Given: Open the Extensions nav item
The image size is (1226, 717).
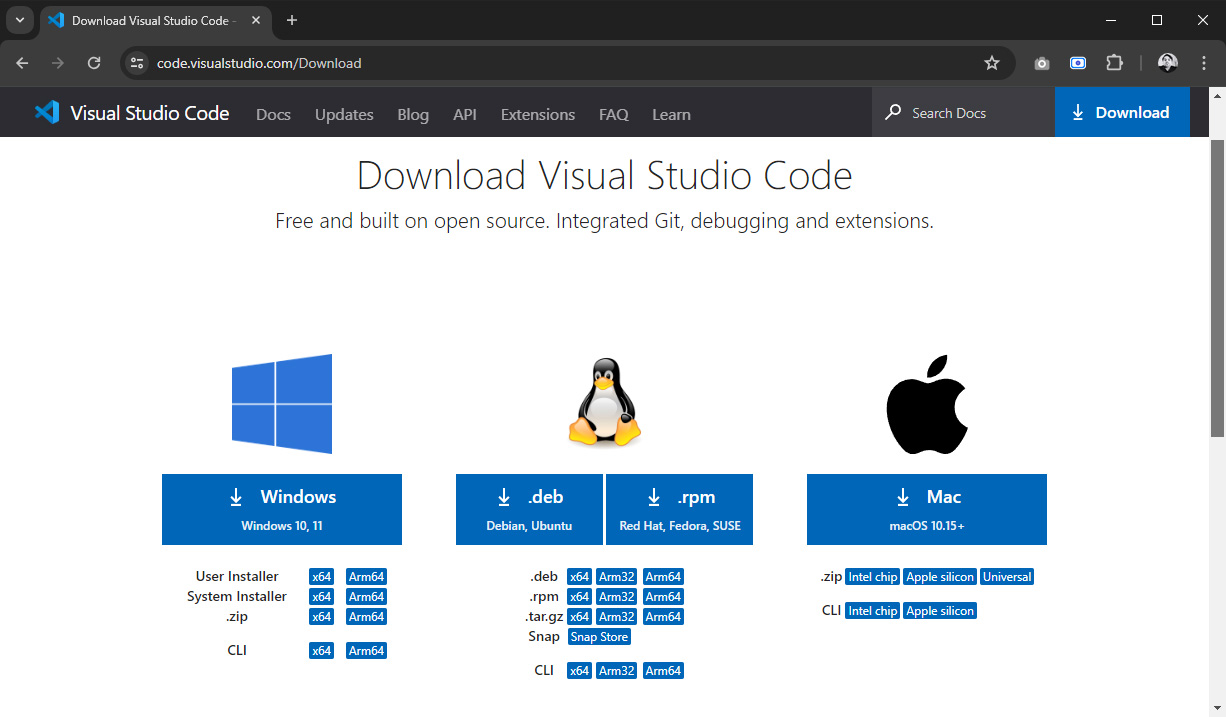Looking at the screenshot, I should coord(538,114).
